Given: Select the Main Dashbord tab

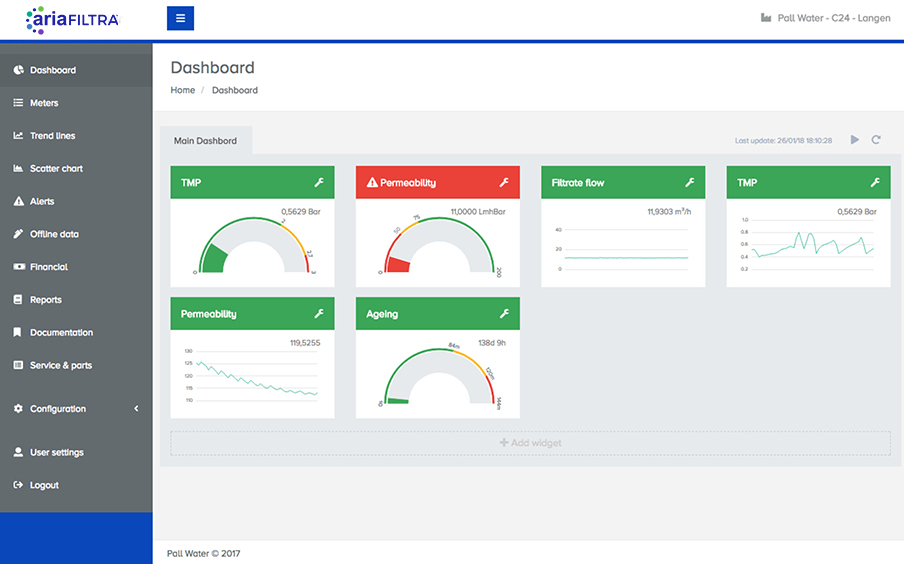Looking at the screenshot, I should [205, 141].
